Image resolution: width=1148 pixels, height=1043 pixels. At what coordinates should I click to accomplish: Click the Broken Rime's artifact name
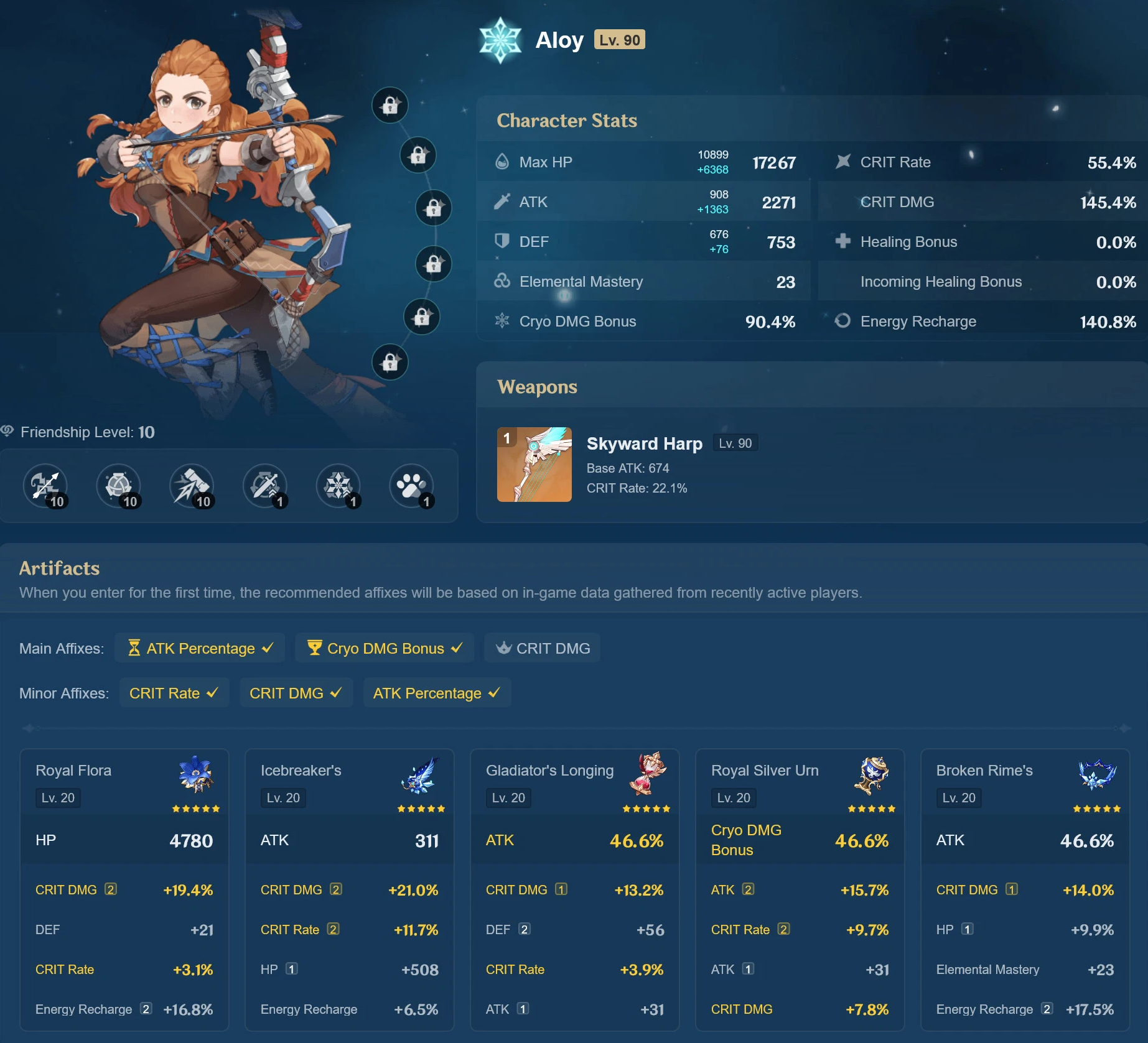(984, 771)
